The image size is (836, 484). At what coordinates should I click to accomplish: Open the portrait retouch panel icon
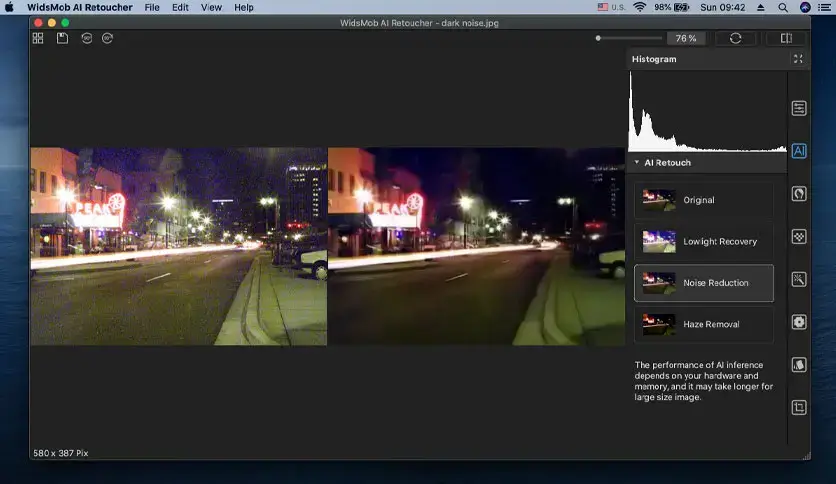[799, 193]
